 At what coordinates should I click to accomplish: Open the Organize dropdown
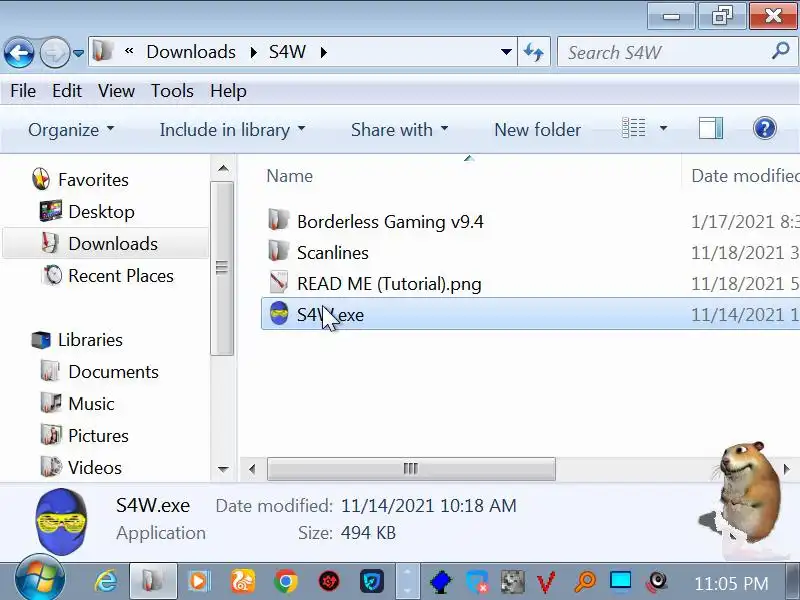[71, 130]
